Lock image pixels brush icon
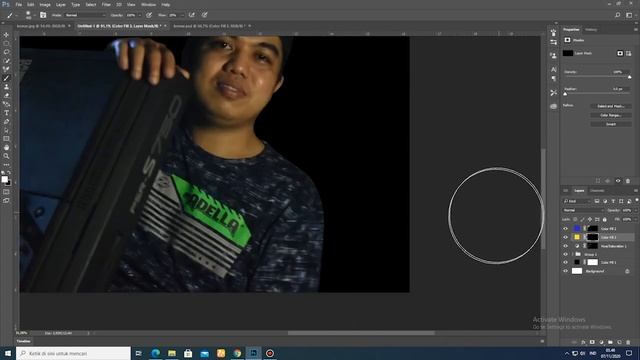The width and height of the screenshot is (640, 360). (x=582, y=220)
